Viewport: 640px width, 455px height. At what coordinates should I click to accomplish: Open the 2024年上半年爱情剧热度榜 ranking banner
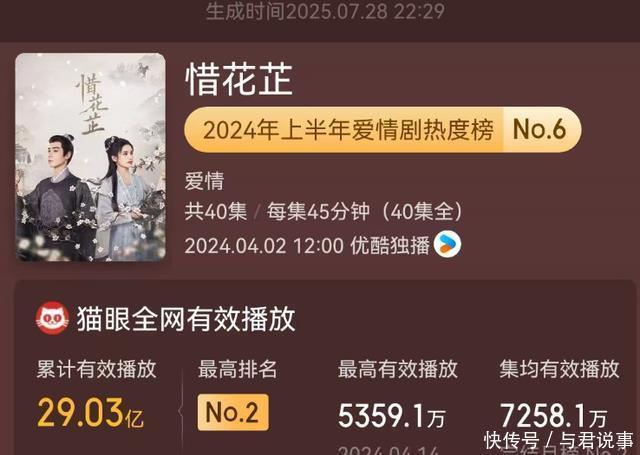(383, 130)
